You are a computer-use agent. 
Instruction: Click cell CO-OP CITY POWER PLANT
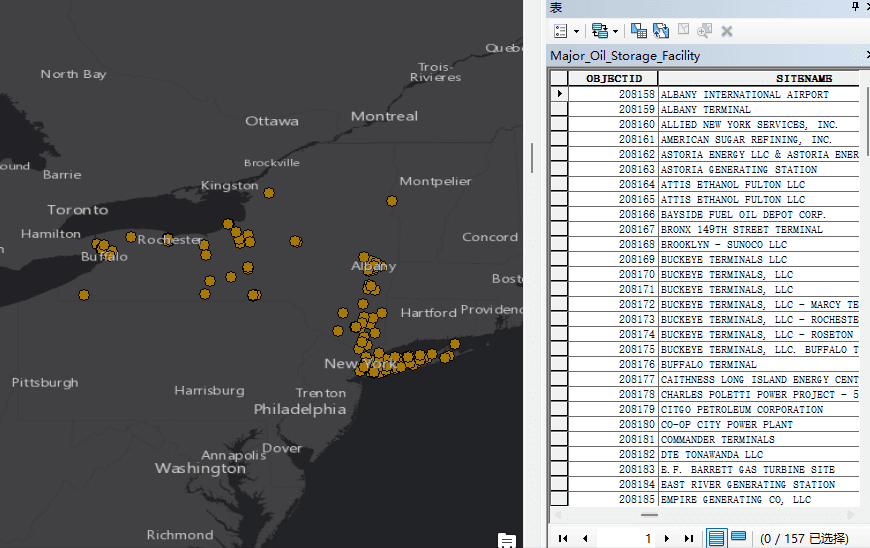pyautogui.click(x=759, y=424)
